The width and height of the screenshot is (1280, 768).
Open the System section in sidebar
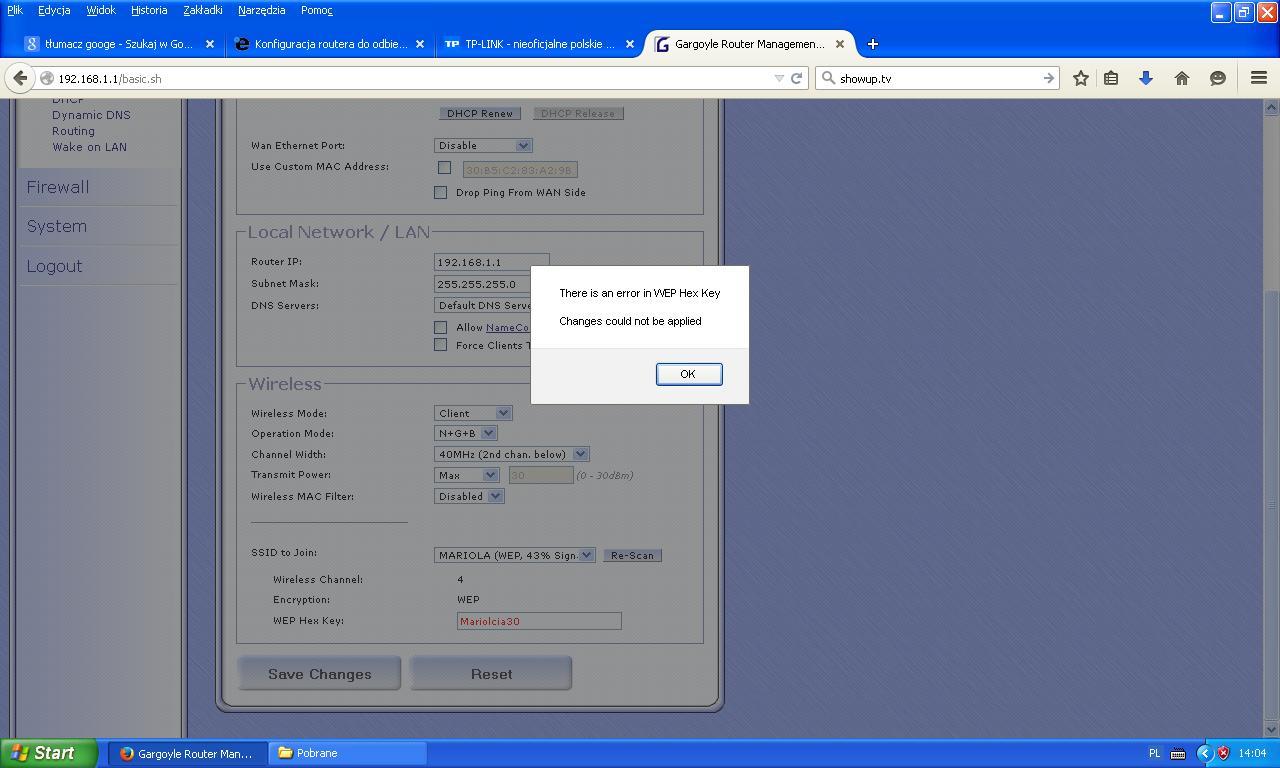point(57,226)
